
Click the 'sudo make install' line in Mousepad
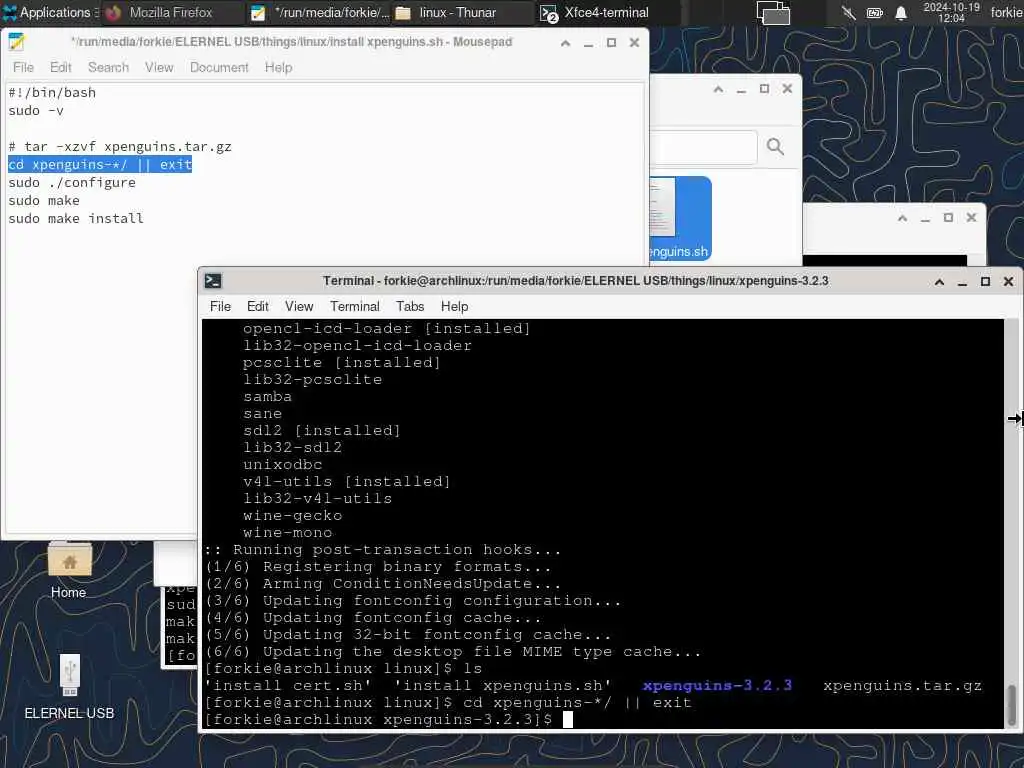[x=76, y=219]
